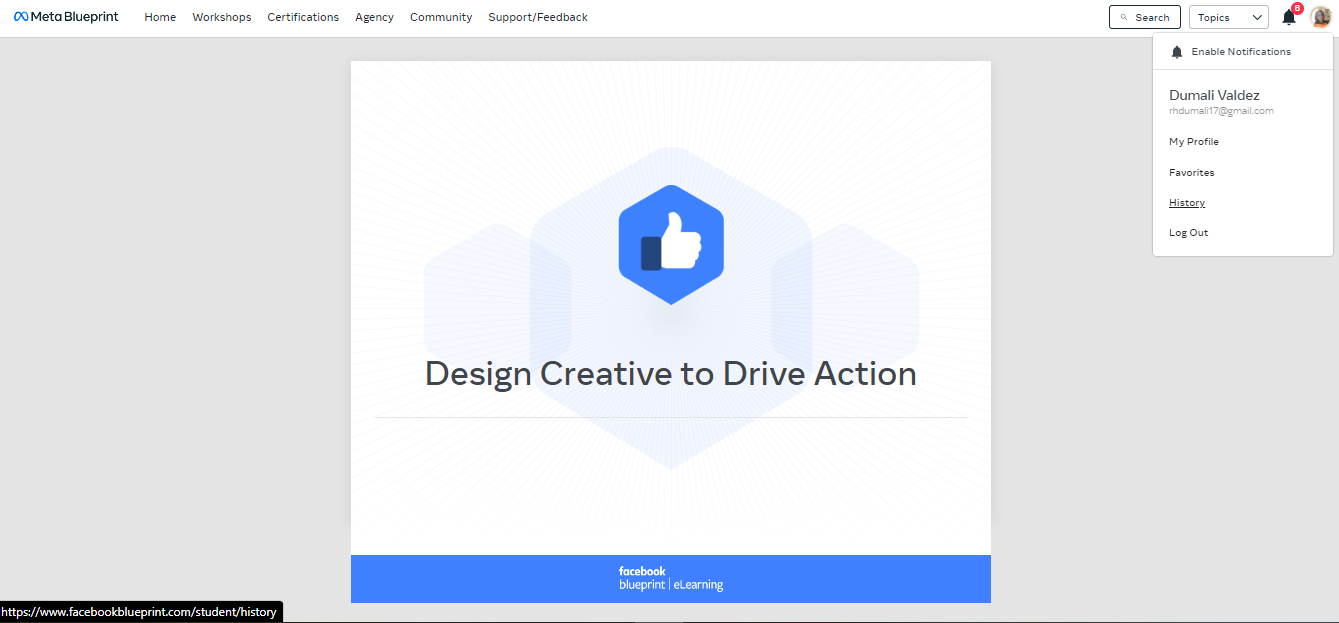The width and height of the screenshot is (1339, 623).
Task: Open the notifications bell icon
Action: [1289, 17]
